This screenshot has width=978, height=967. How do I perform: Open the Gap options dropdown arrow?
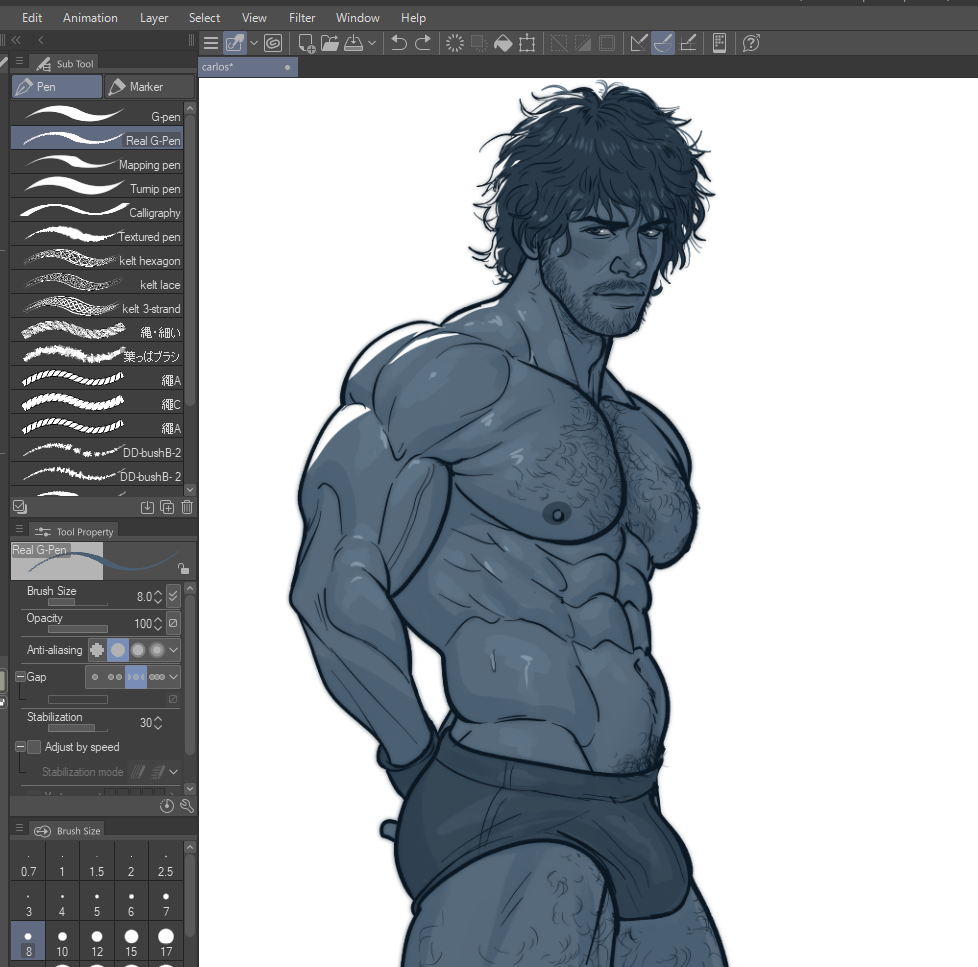coord(174,677)
